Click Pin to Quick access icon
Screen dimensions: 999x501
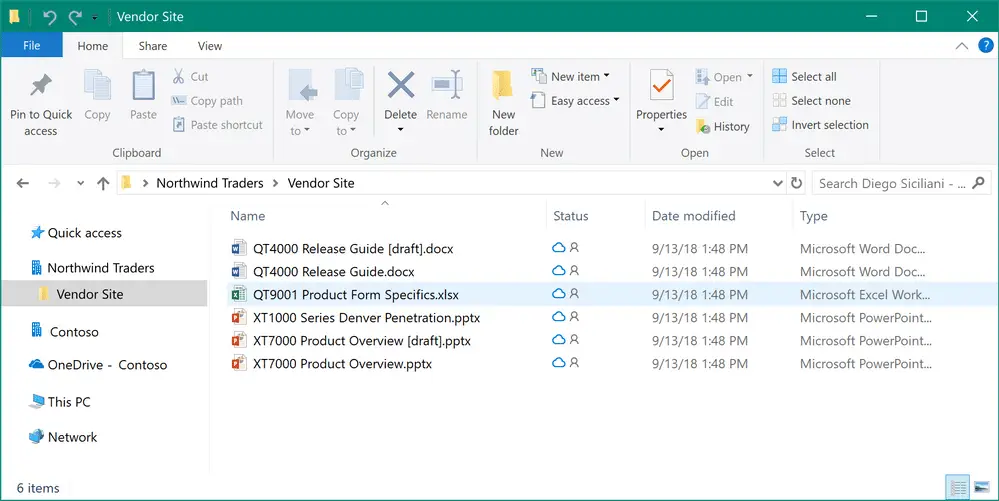pyautogui.click(x=41, y=85)
